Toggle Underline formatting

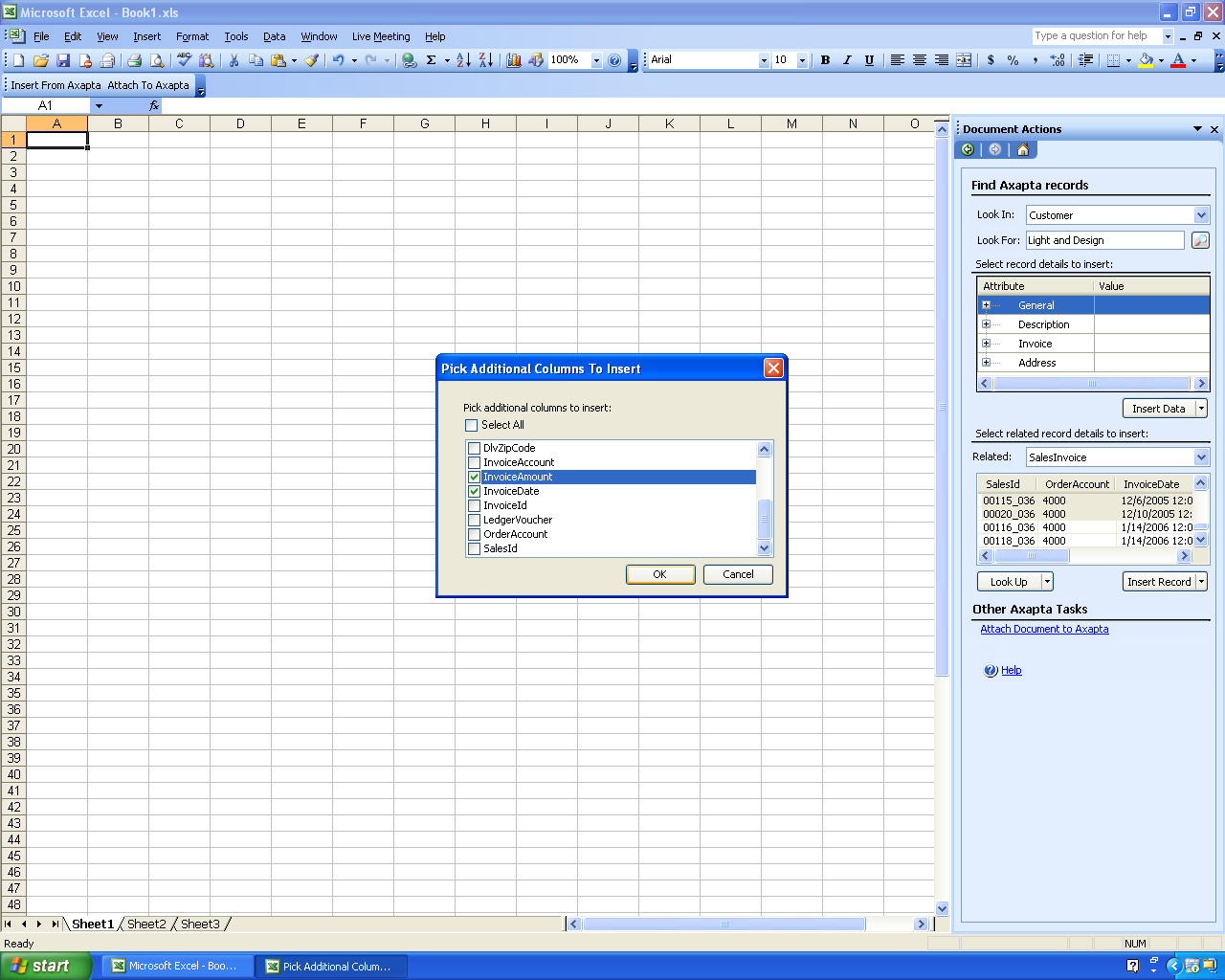(869, 60)
